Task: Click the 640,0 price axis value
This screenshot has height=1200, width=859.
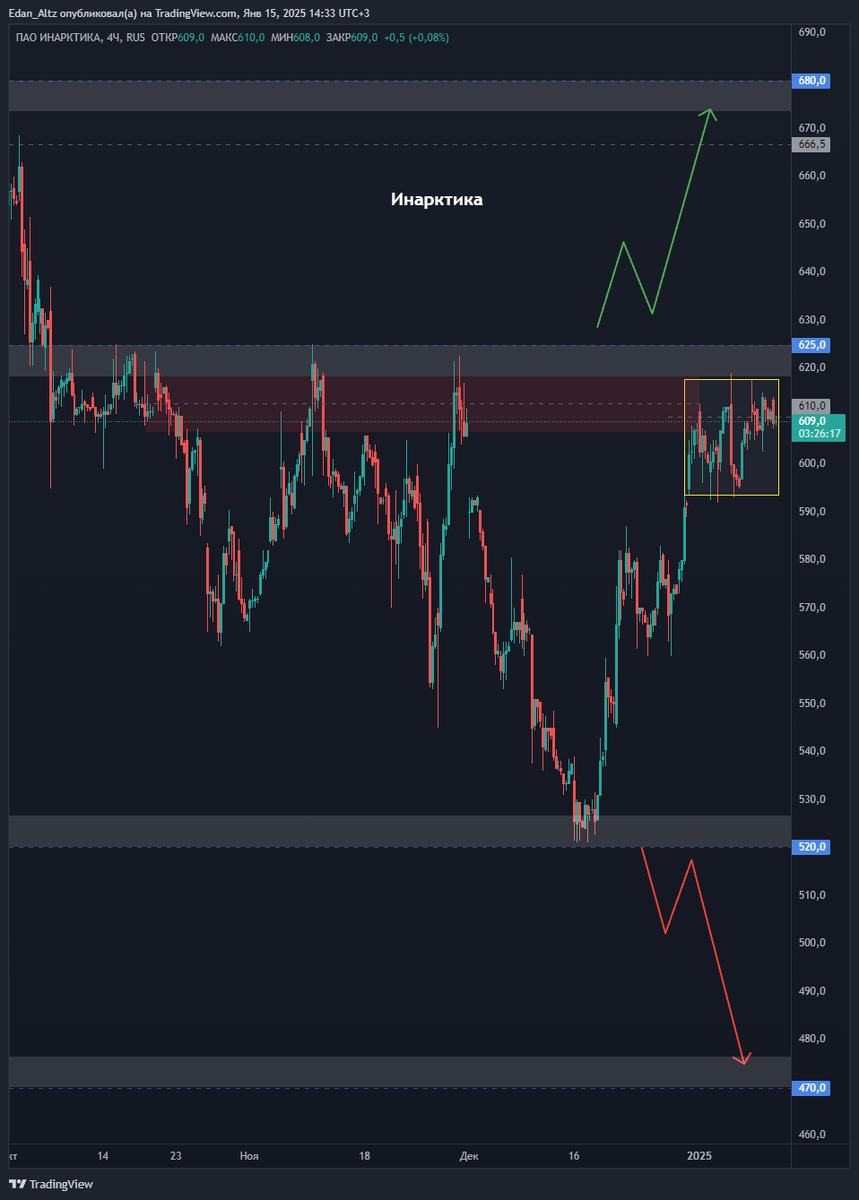Action: pyautogui.click(x=811, y=272)
